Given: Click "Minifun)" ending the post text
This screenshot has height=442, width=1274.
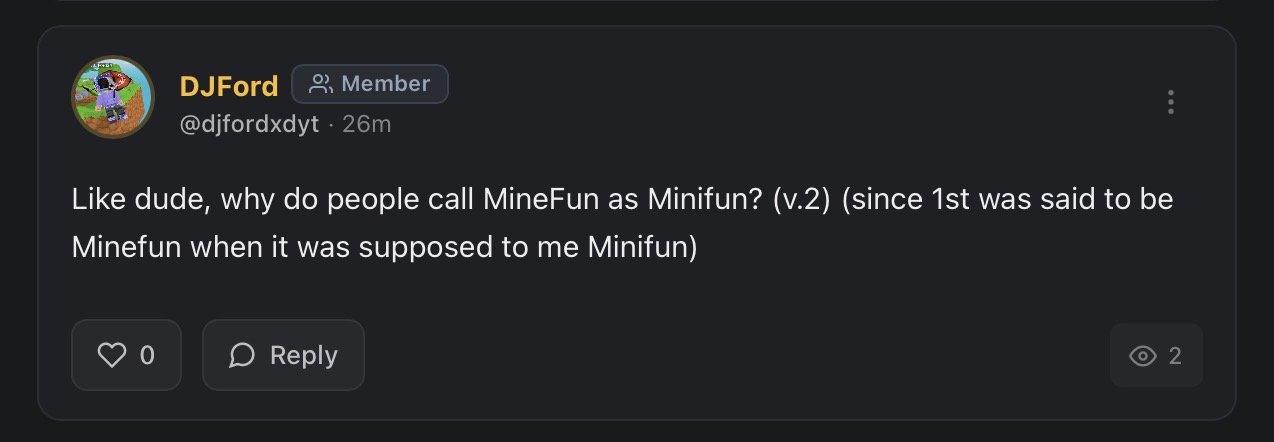Looking at the screenshot, I should pyautogui.click(x=641, y=246).
